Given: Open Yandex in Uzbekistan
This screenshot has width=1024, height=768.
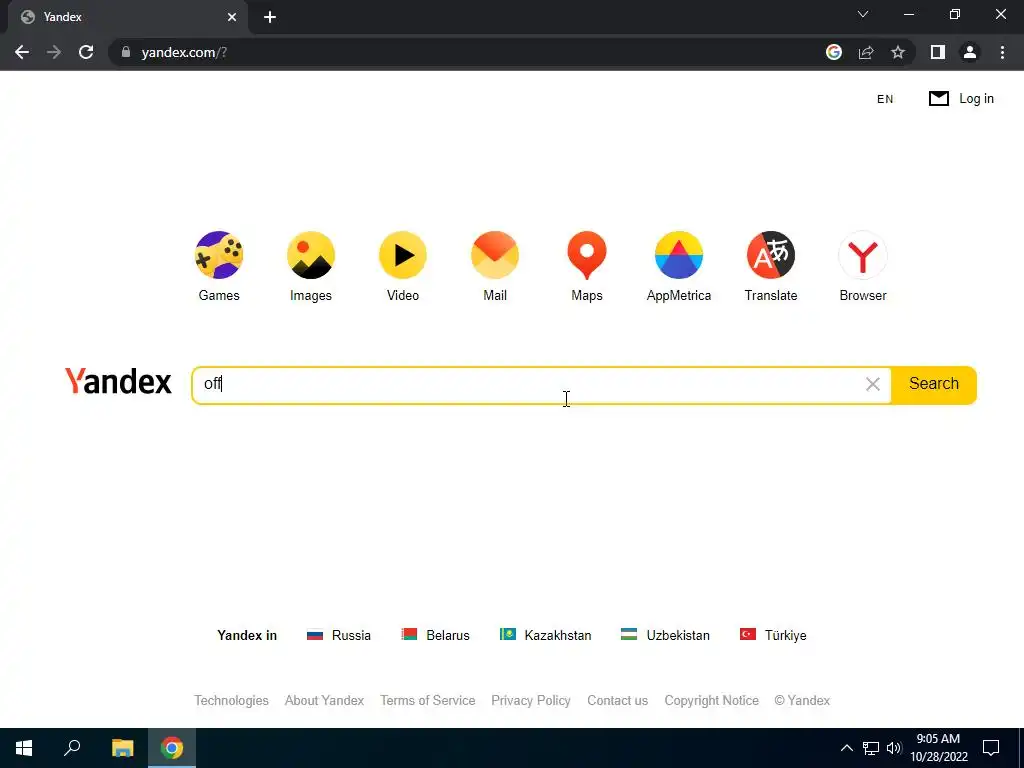Looking at the screenshot, I should click(665, 635).
